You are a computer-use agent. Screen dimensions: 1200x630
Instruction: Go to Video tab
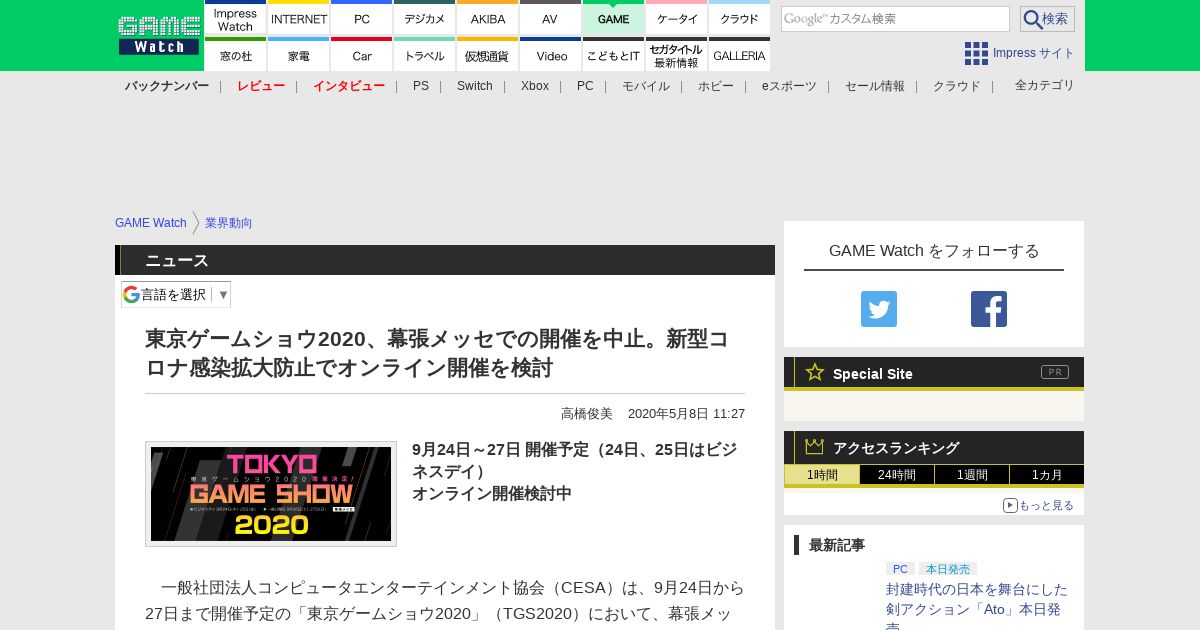point(550,55)
